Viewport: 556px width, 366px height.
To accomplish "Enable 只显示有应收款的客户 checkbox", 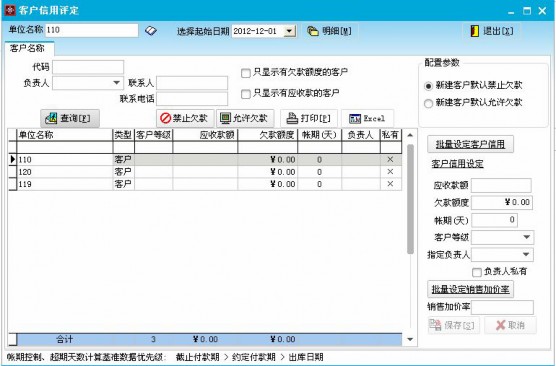I will [x=245, y=94].
